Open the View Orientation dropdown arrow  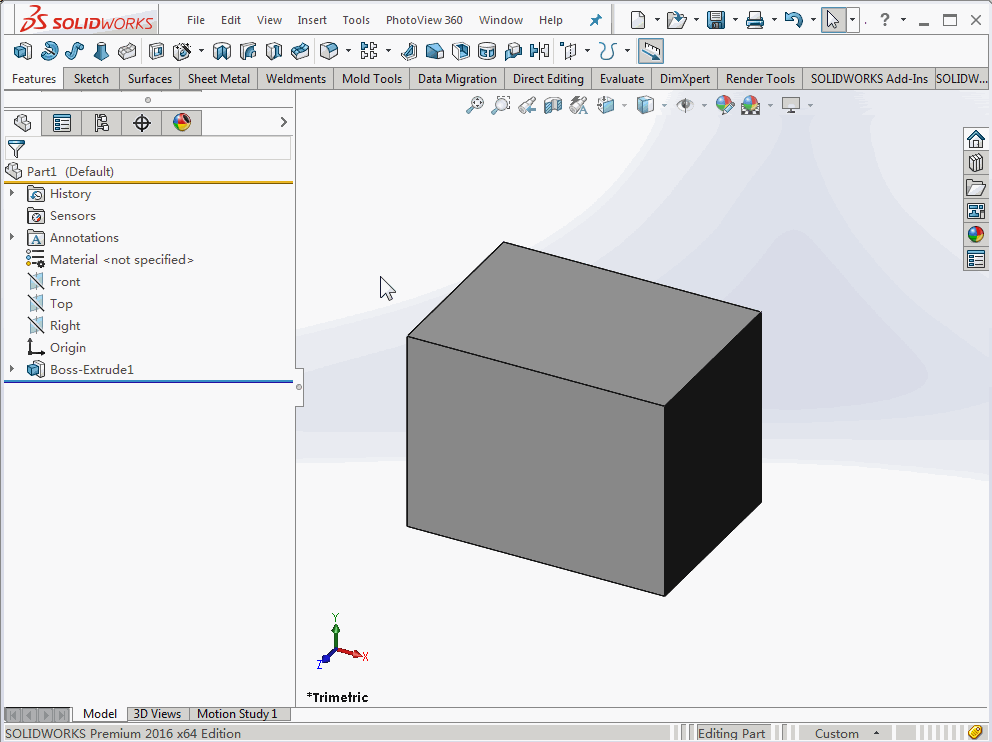tap(624, 105)
